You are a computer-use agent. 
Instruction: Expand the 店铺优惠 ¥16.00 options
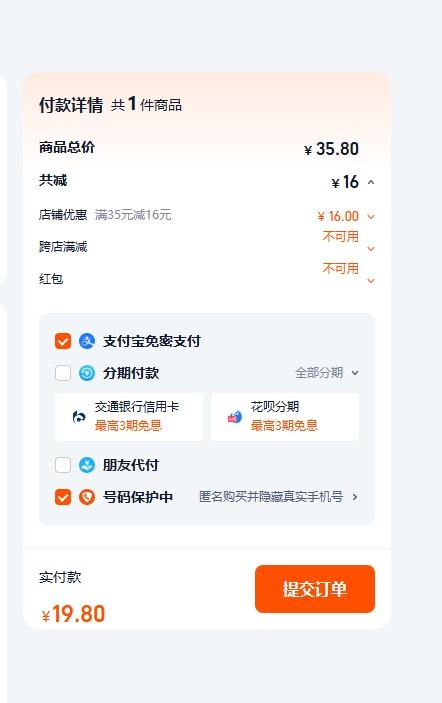(x=371, y=217)
